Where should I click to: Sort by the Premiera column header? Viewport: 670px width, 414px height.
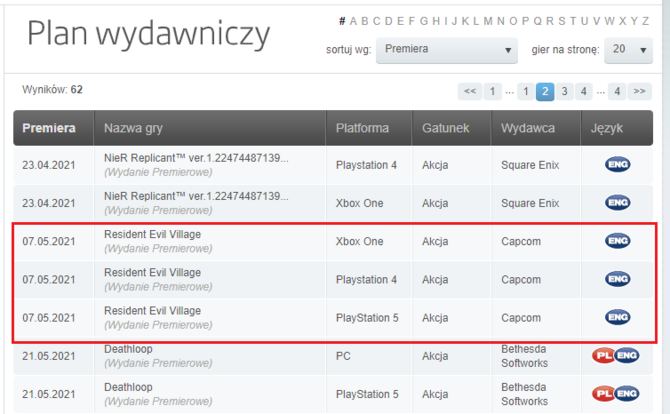(x=49, y=128)
